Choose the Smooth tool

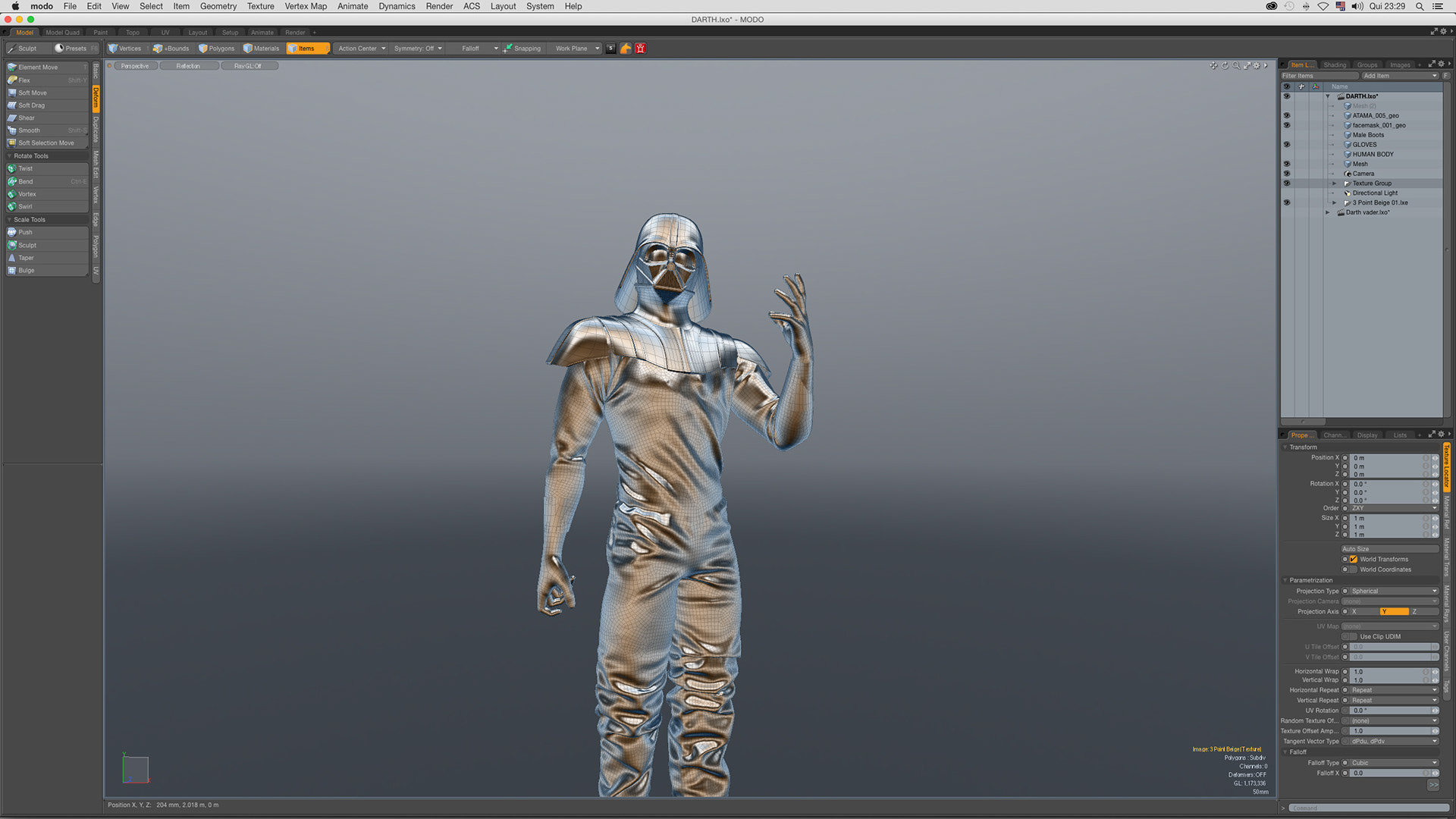pyautogui.click(x=47, y=130)
